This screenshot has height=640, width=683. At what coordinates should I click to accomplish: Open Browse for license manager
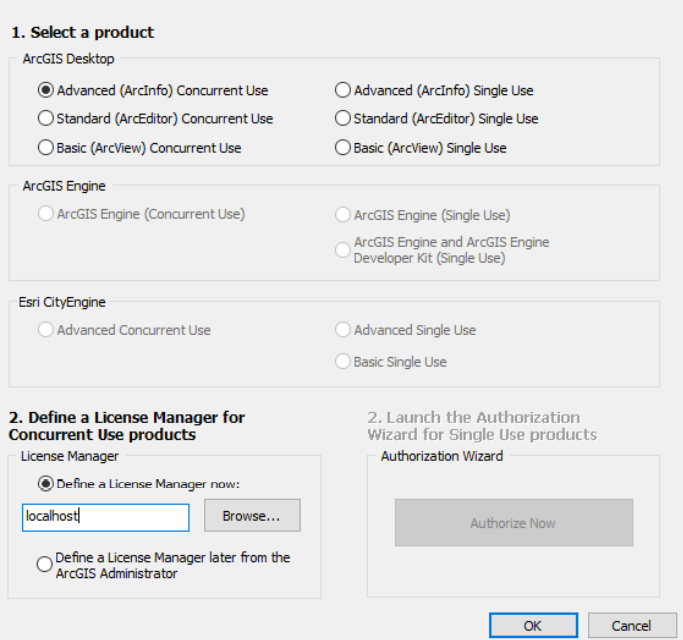click(252, 515)
